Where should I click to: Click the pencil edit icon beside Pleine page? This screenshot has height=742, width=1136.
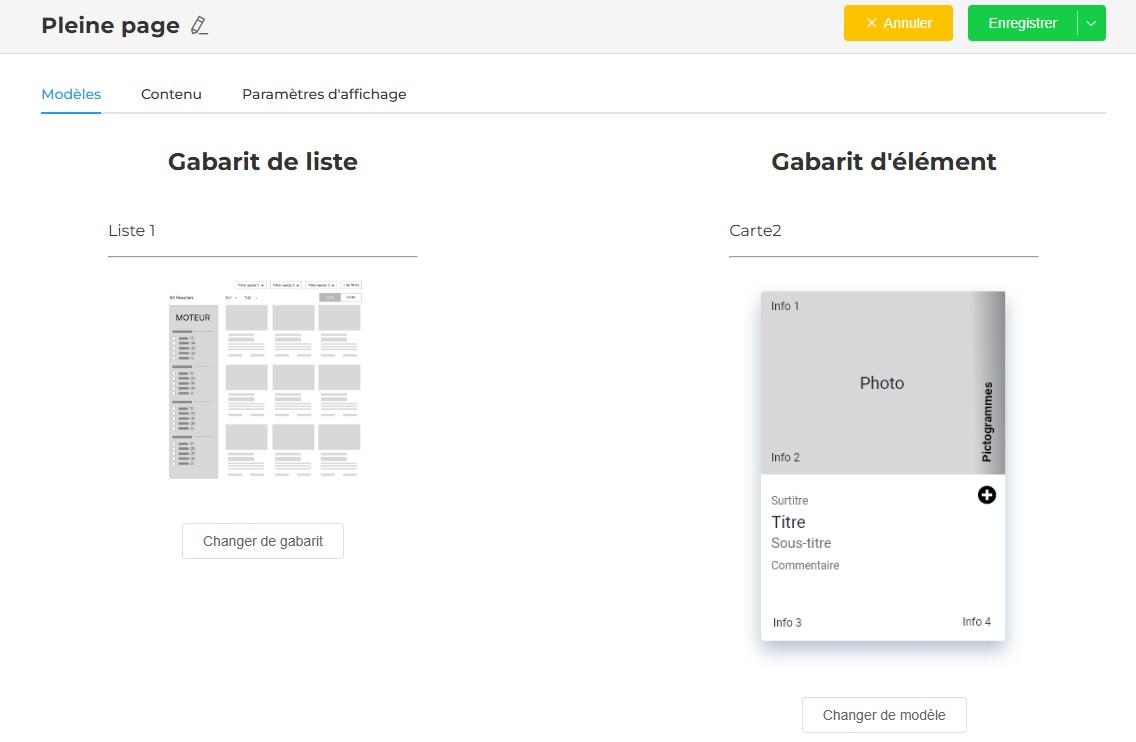(x=199, y=27)
